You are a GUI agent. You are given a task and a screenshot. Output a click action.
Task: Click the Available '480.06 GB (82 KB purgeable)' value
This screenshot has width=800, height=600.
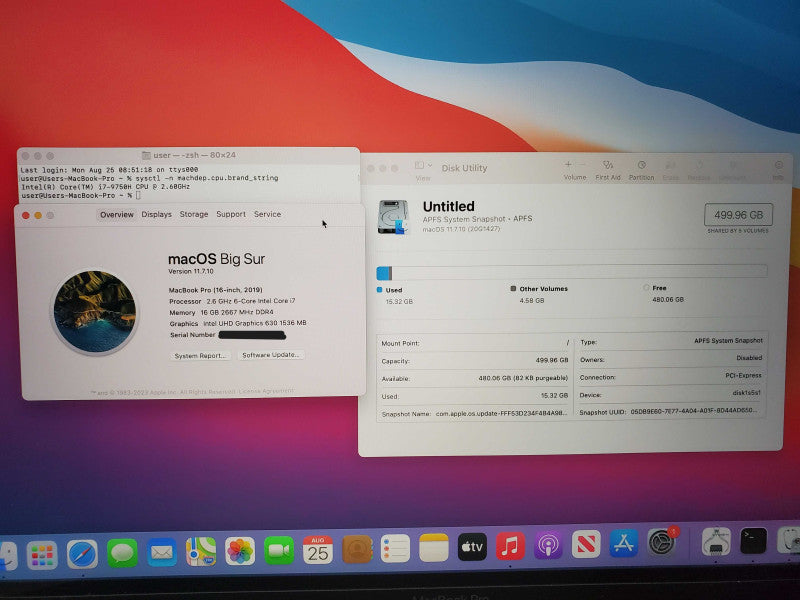pos(523,378)
